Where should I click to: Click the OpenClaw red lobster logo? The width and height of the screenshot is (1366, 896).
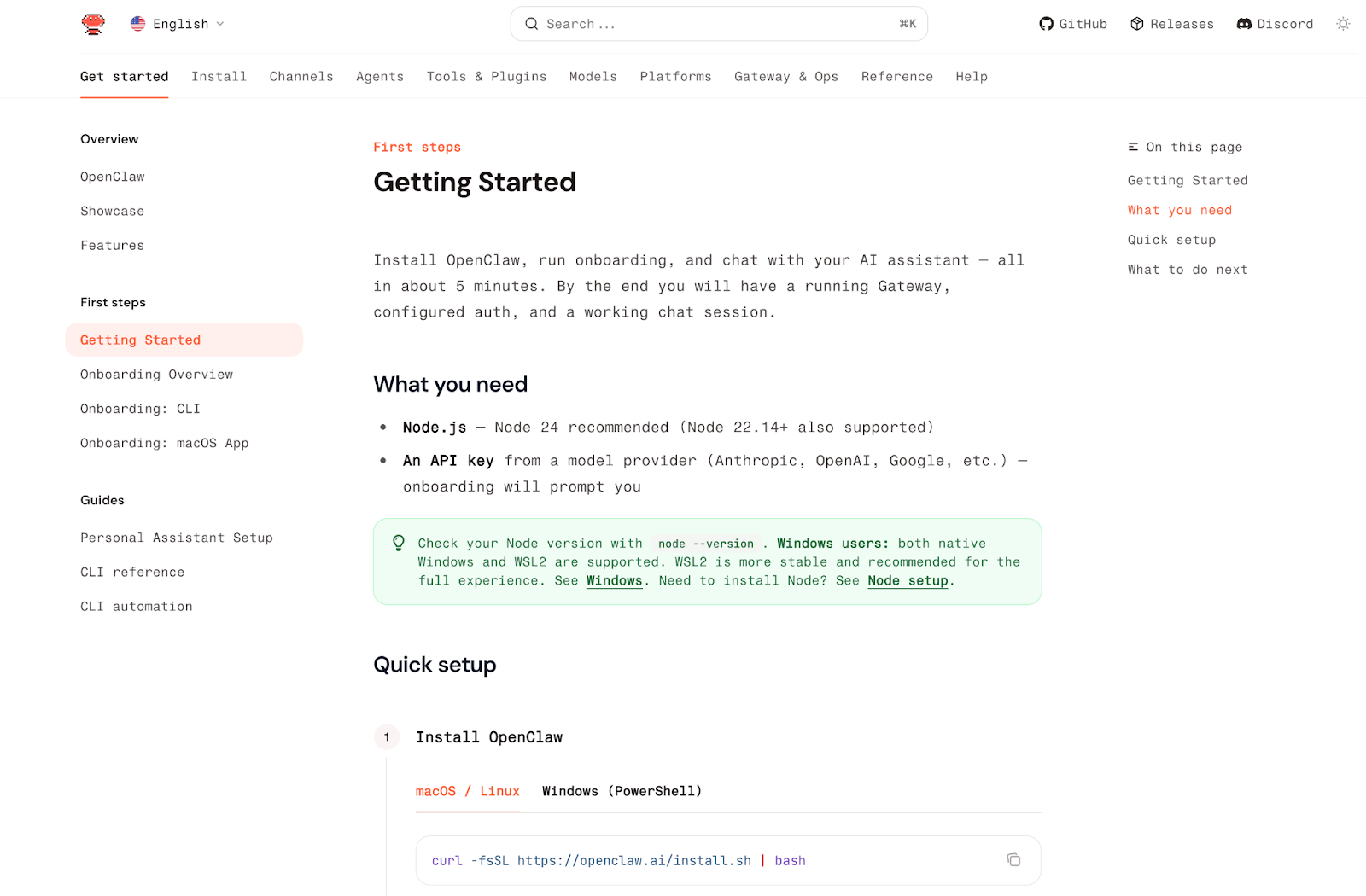point(93,24)
